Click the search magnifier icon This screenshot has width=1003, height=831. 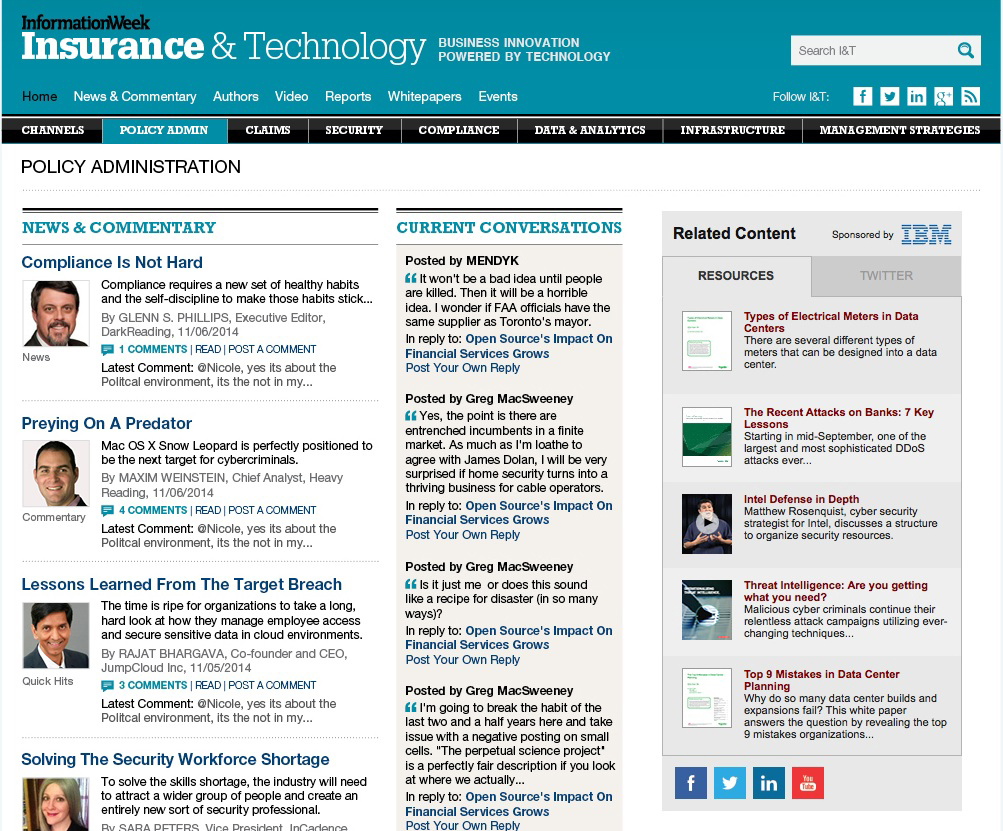click(x=965, y=51)
